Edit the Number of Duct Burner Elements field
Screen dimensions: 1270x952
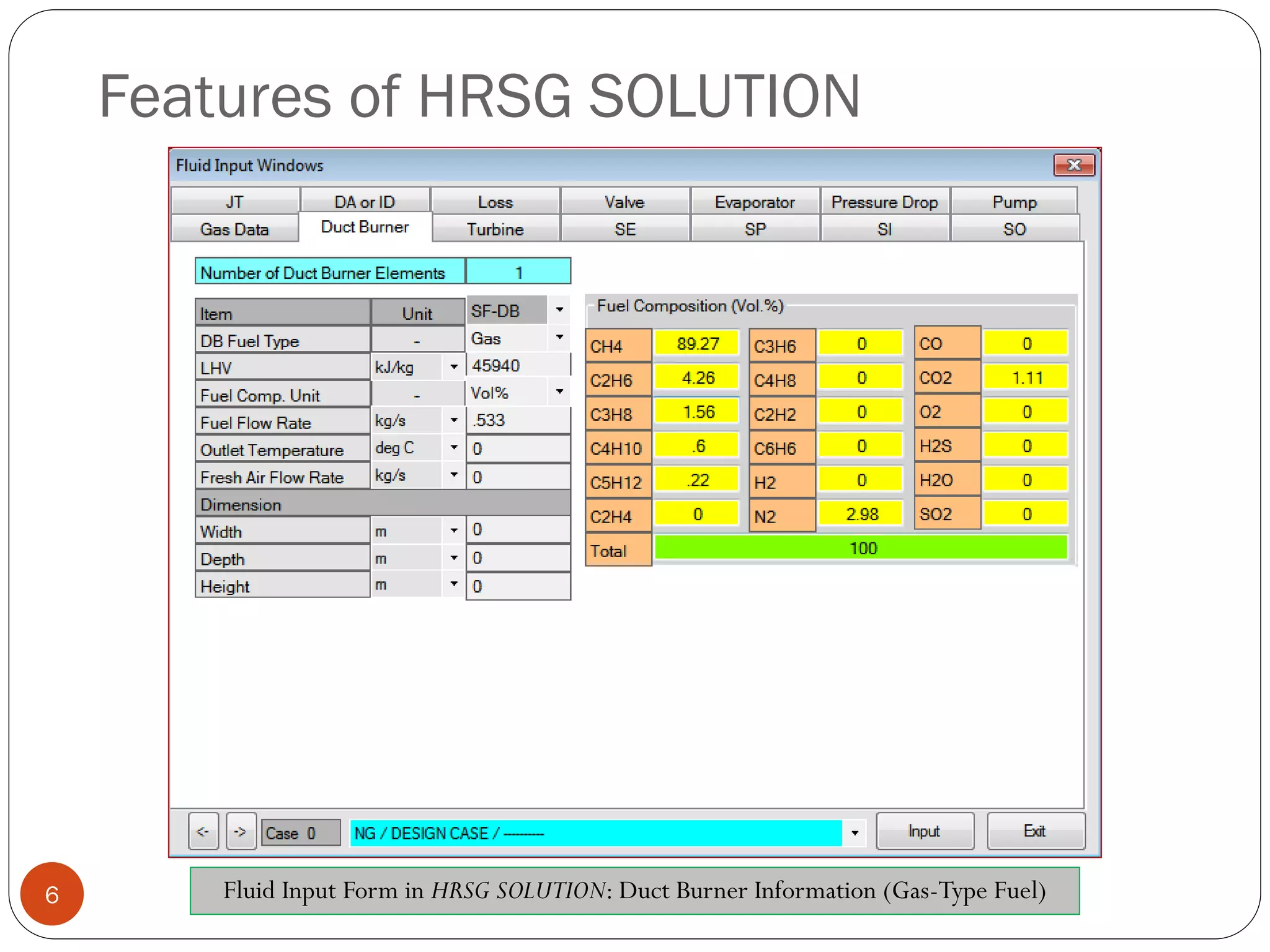tap(518, 271)
